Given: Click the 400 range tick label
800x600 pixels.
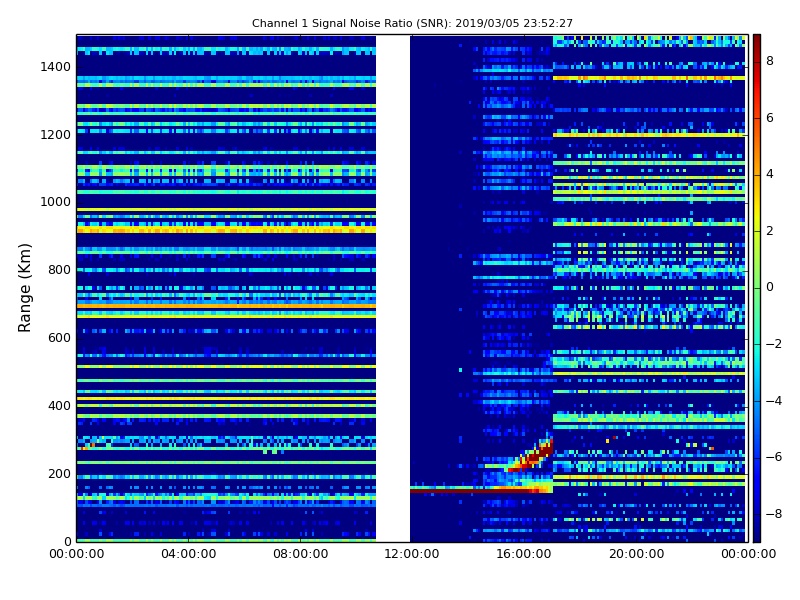Looking at the screenshot, I should (59, 406).
